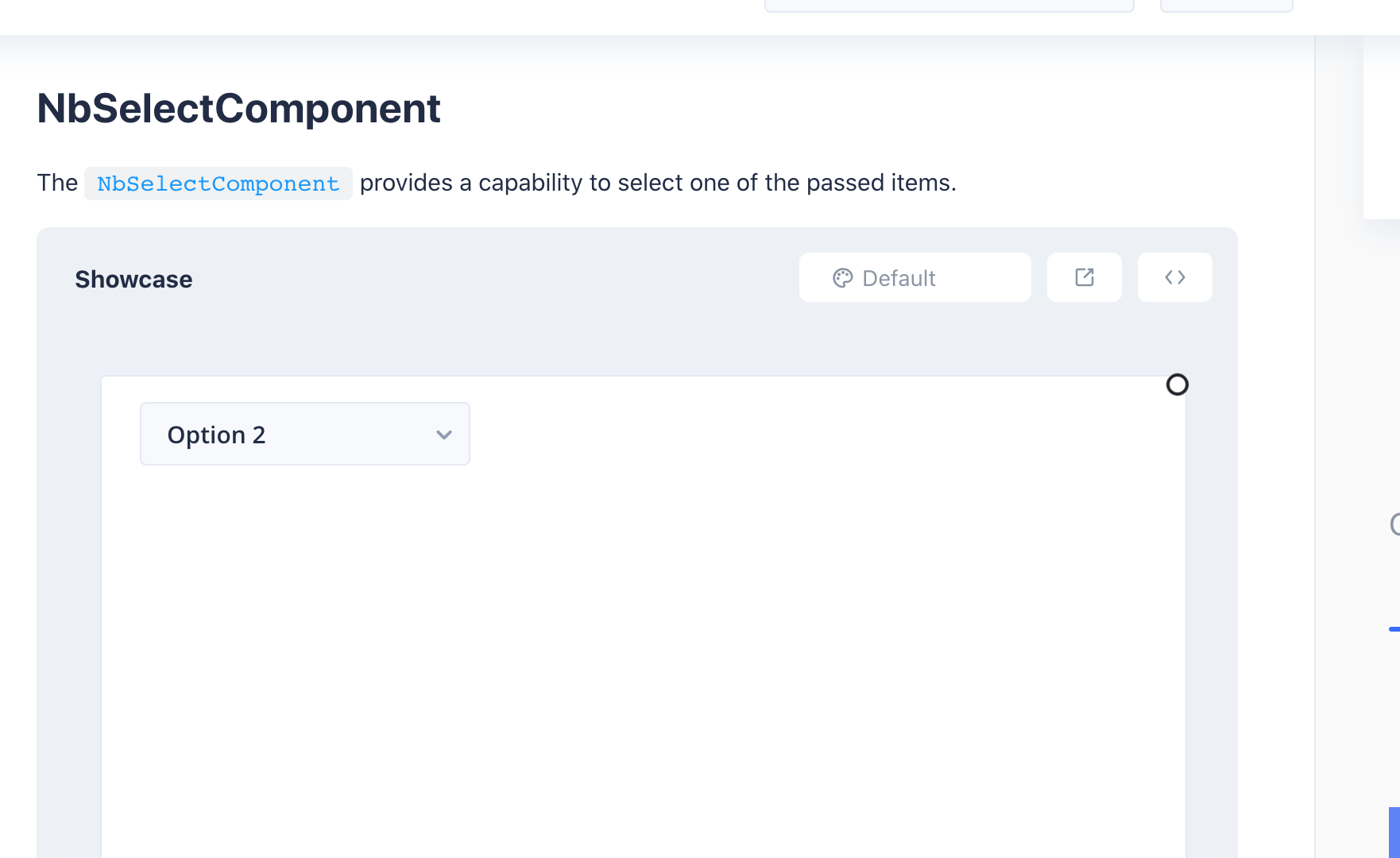The height and width of the screenshot is (858, 1400).
Task: Collapse the open select field
Action: [x=304, y=434]
